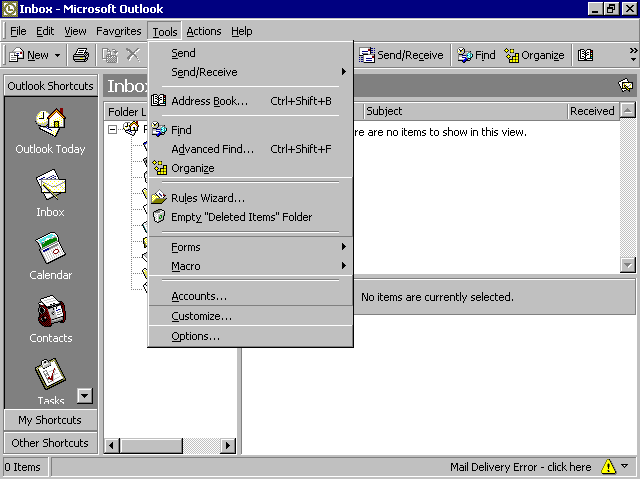
Task: Click folder list scroll left arrow
Action: click(112, 445)
